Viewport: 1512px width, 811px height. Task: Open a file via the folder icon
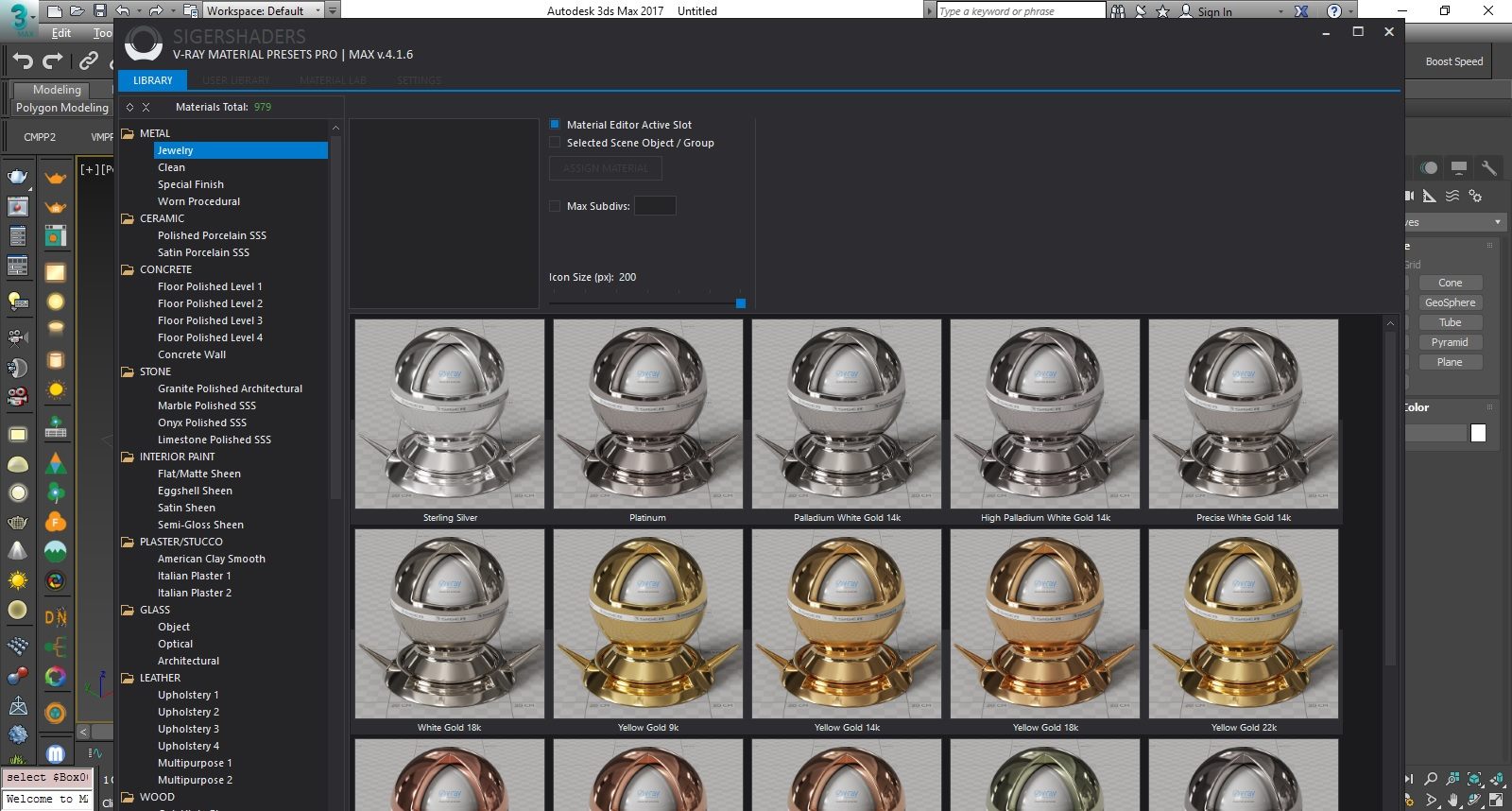[x=77, y=11]
